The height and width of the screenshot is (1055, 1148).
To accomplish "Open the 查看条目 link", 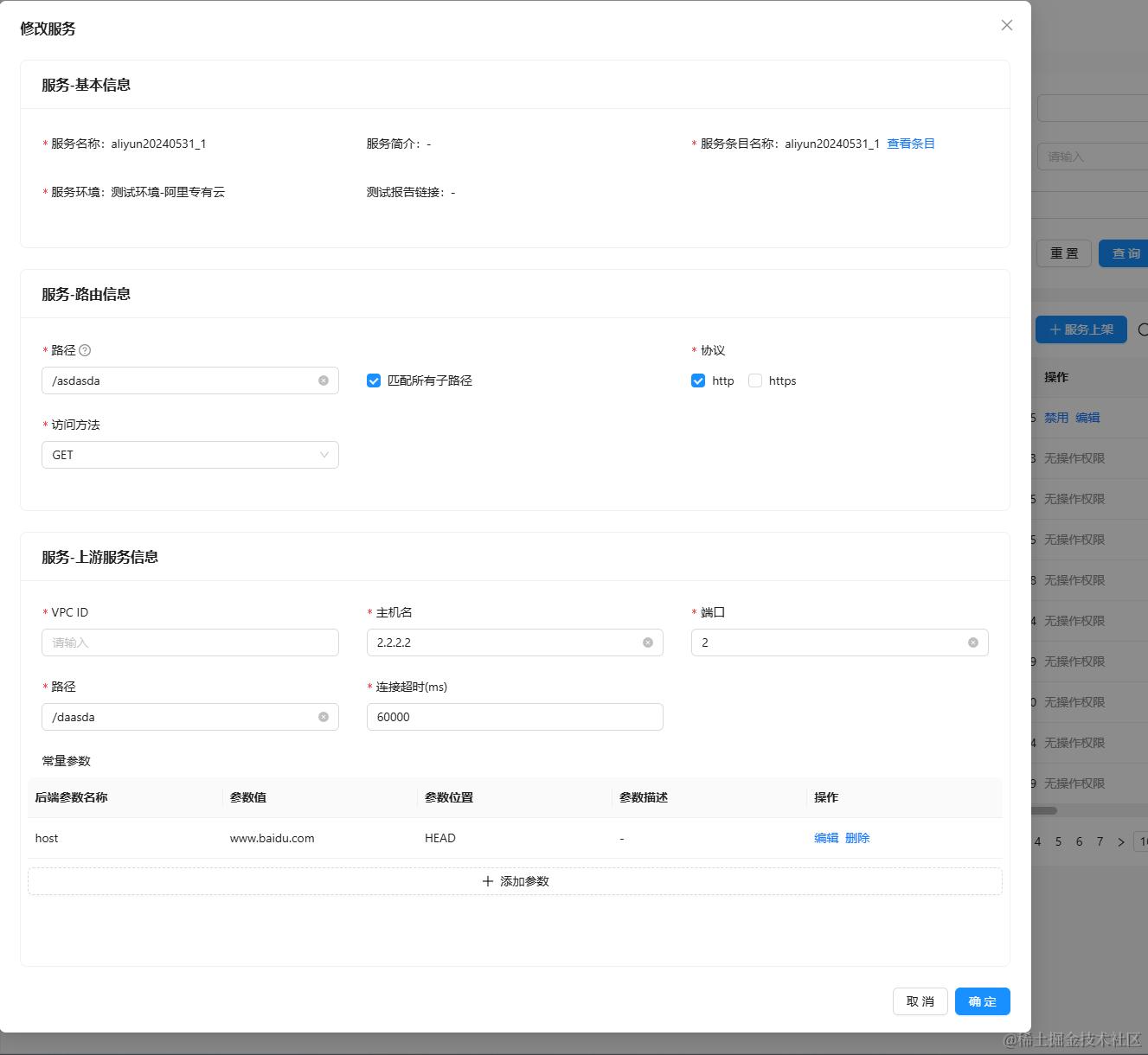I will click(x=911, y=144).
